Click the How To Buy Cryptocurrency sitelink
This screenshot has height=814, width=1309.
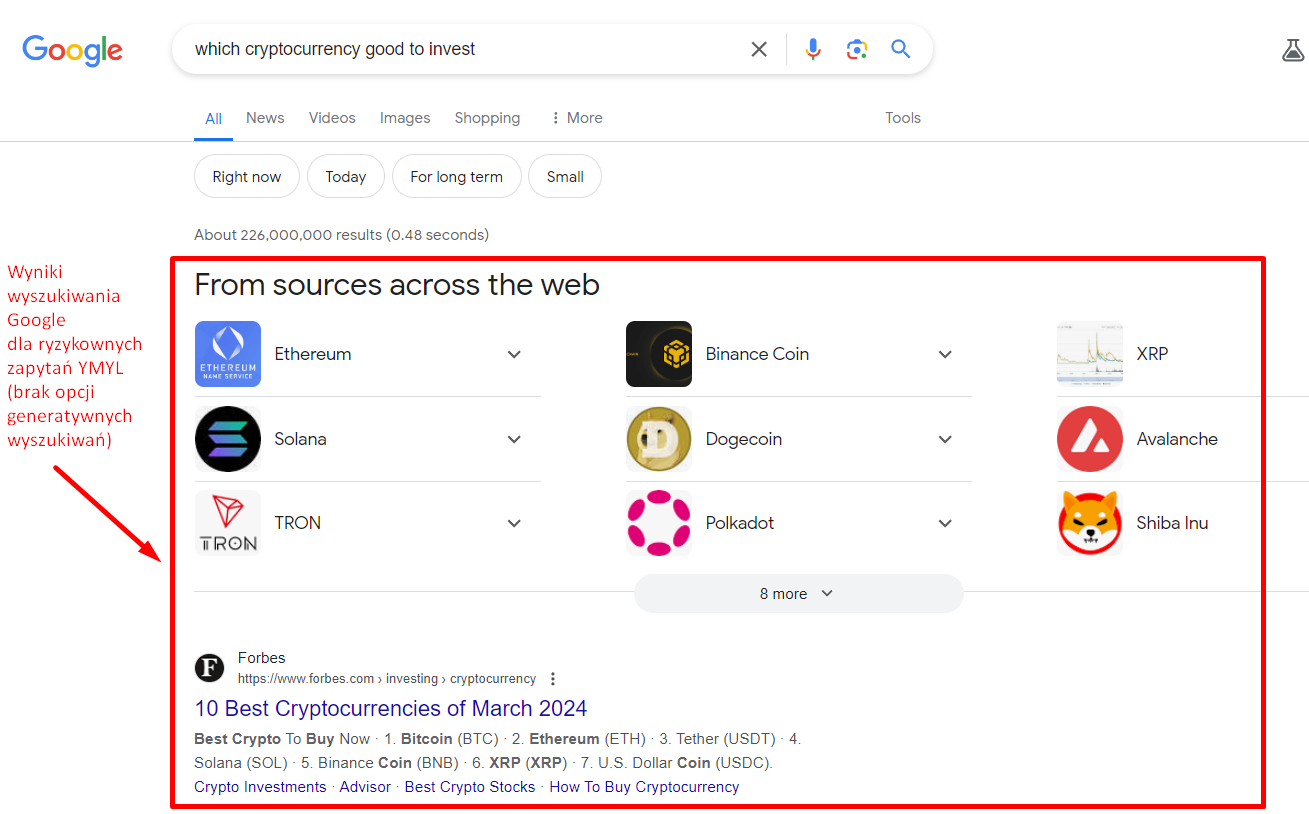[x=644, y=787]
